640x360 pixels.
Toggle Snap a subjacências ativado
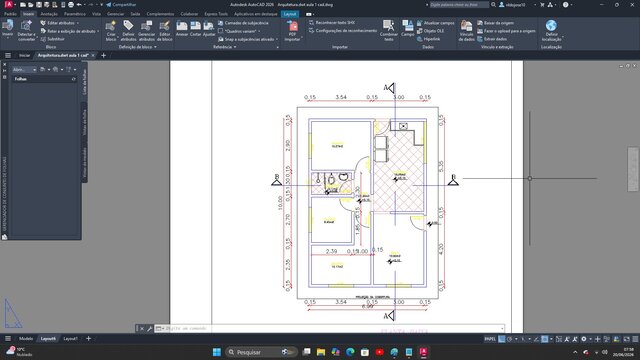coord(247,39)
